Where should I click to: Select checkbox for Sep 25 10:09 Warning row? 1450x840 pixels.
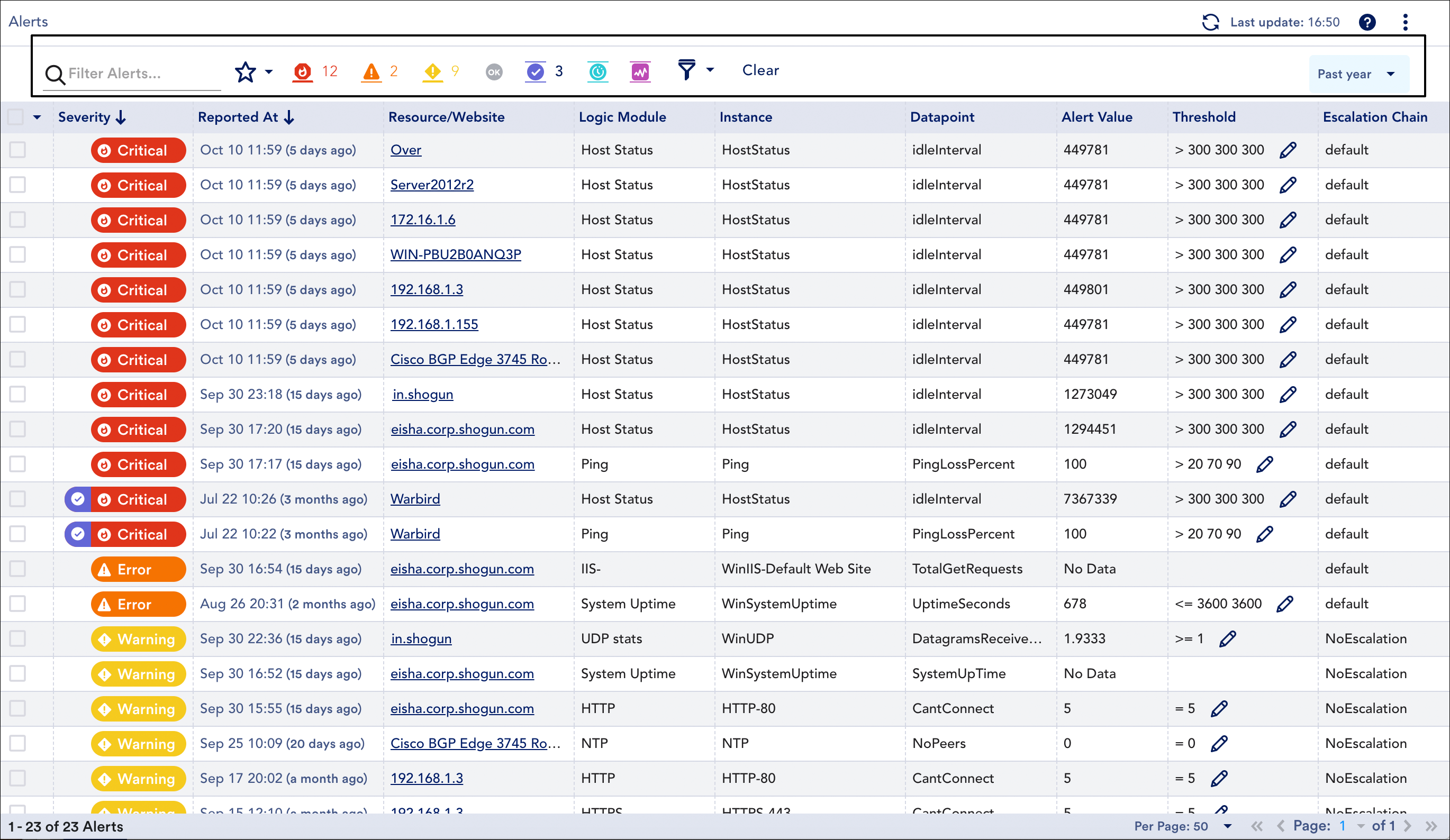pos(18,743)
